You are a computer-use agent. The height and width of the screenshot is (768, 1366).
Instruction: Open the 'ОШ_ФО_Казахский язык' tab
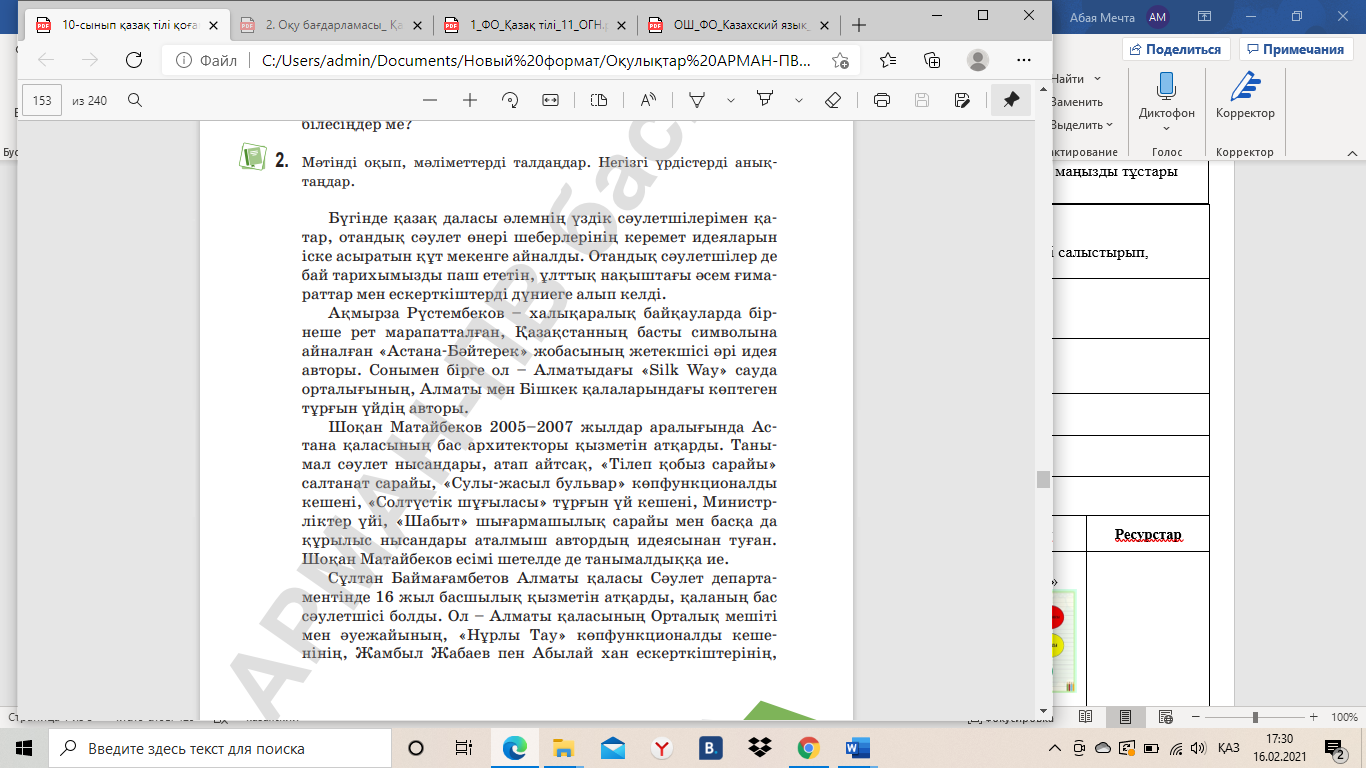point(741,25)
